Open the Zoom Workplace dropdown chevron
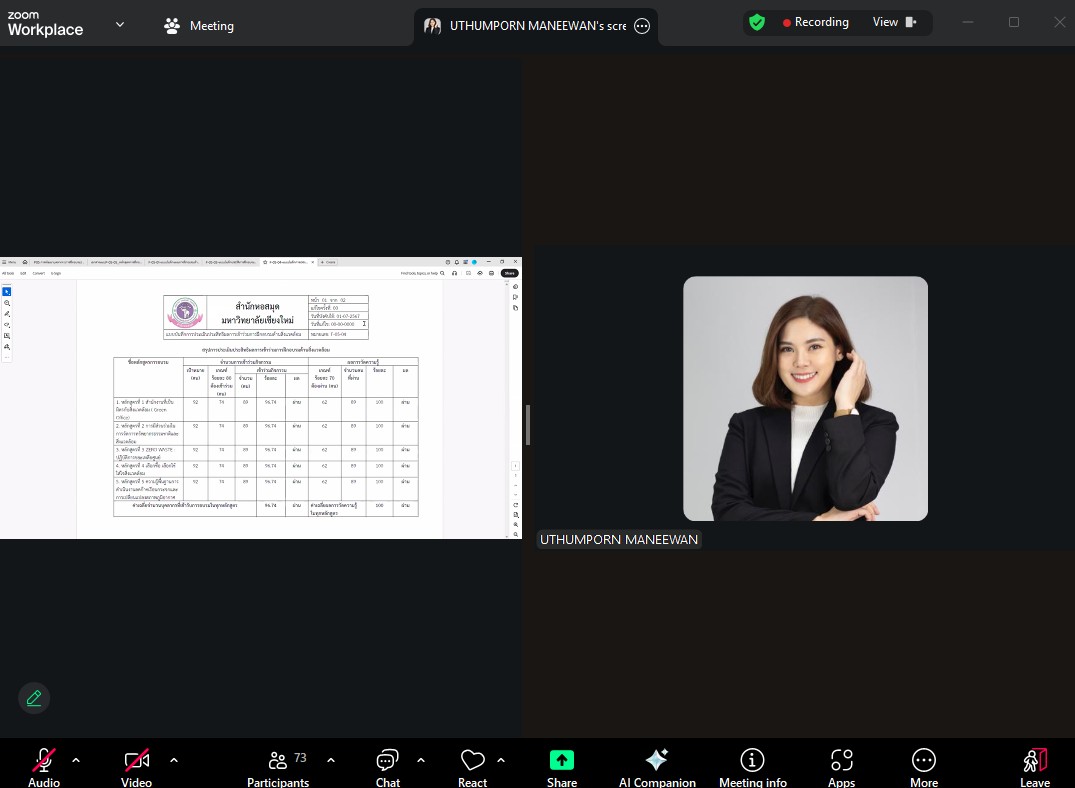 (120, 25)
